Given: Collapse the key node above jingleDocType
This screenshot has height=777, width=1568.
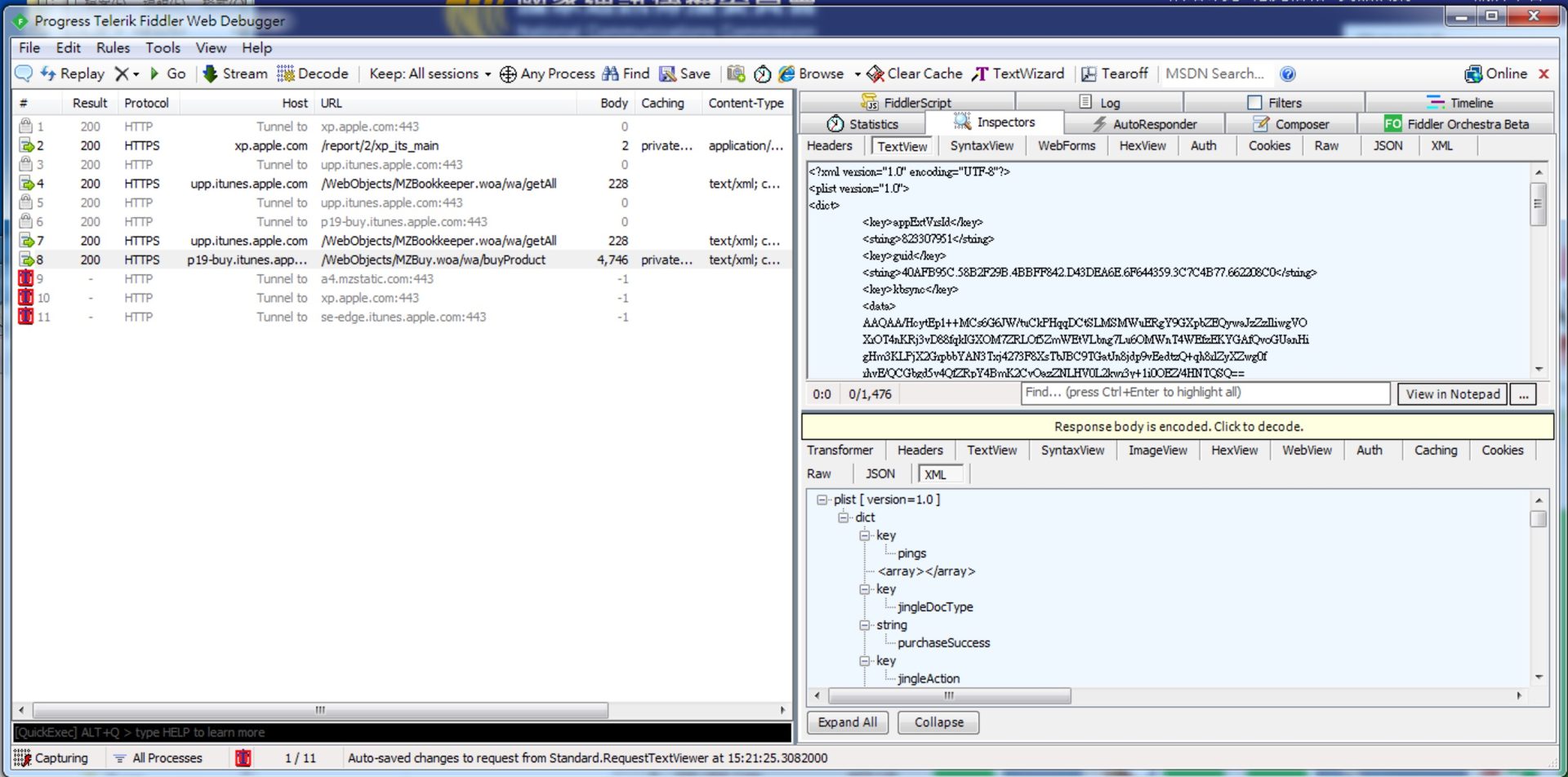Looking at the screenshot, I should (x=865, y=589).
